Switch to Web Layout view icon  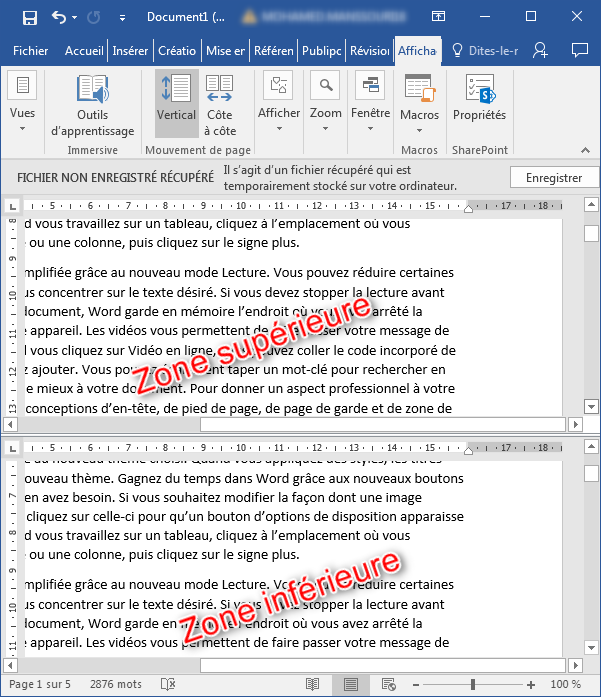click(x=389, y=685)
